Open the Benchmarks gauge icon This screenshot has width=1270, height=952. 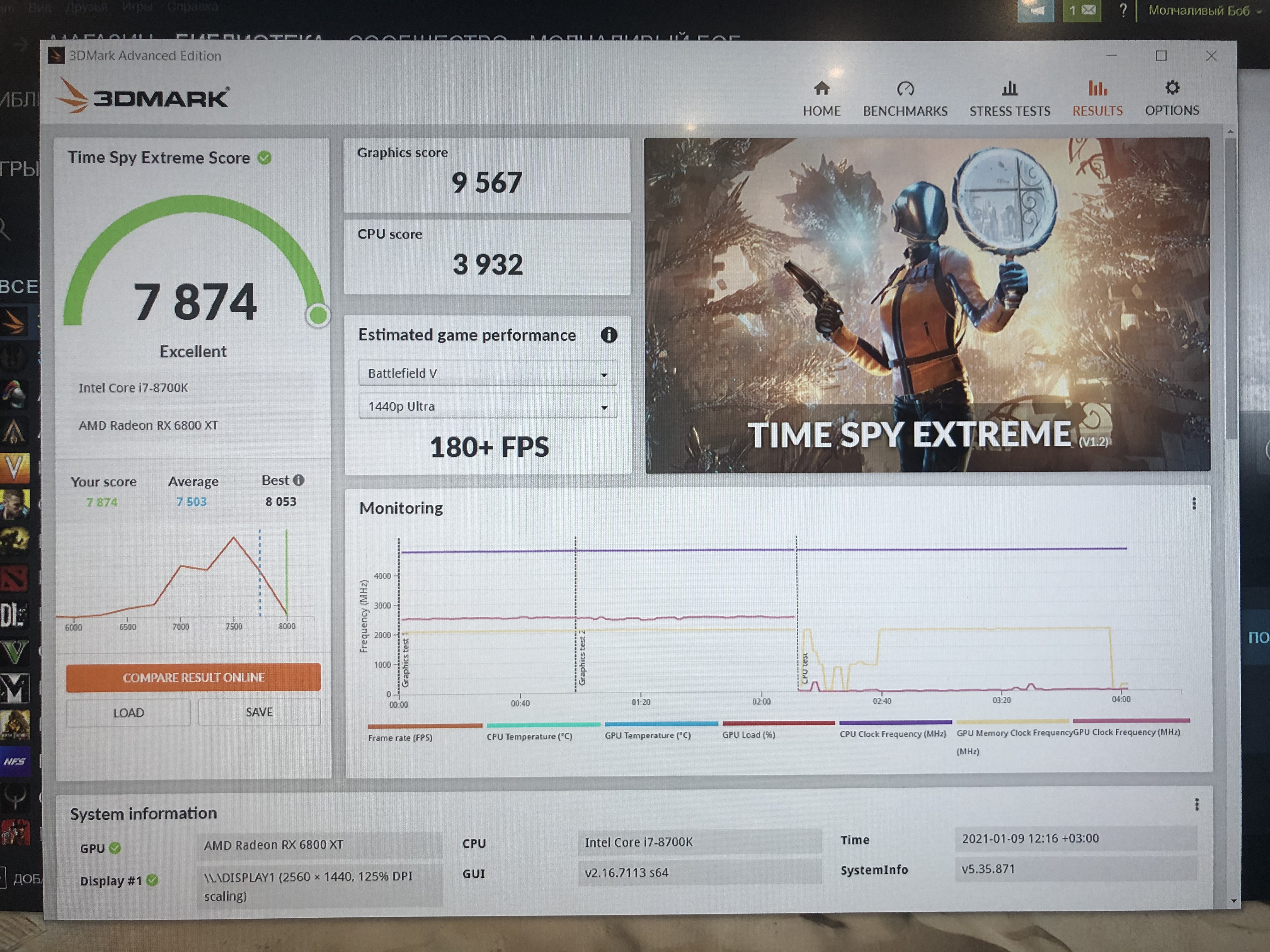tap(905, 89)
